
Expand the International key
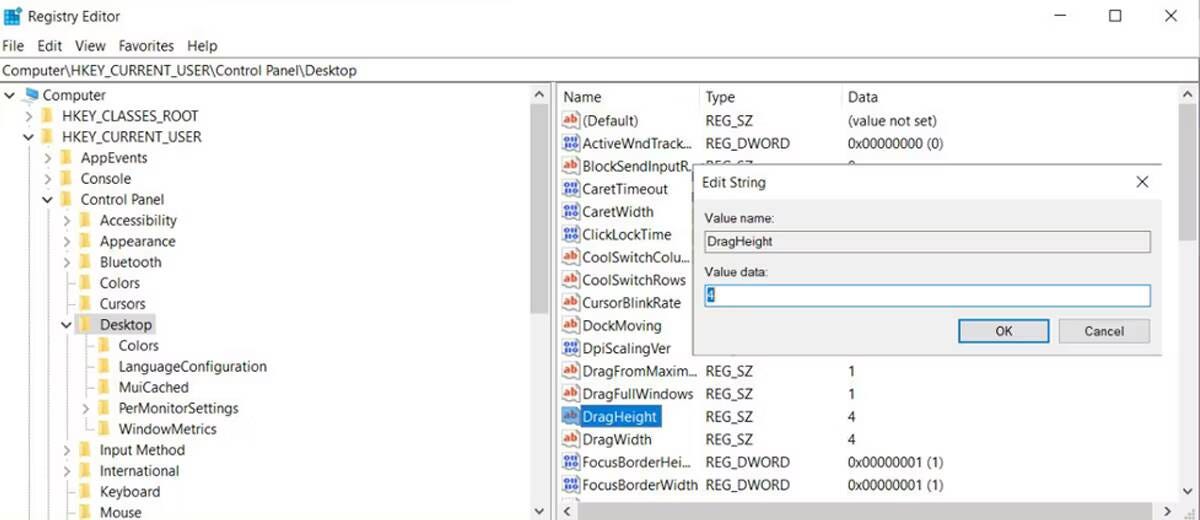67,471
